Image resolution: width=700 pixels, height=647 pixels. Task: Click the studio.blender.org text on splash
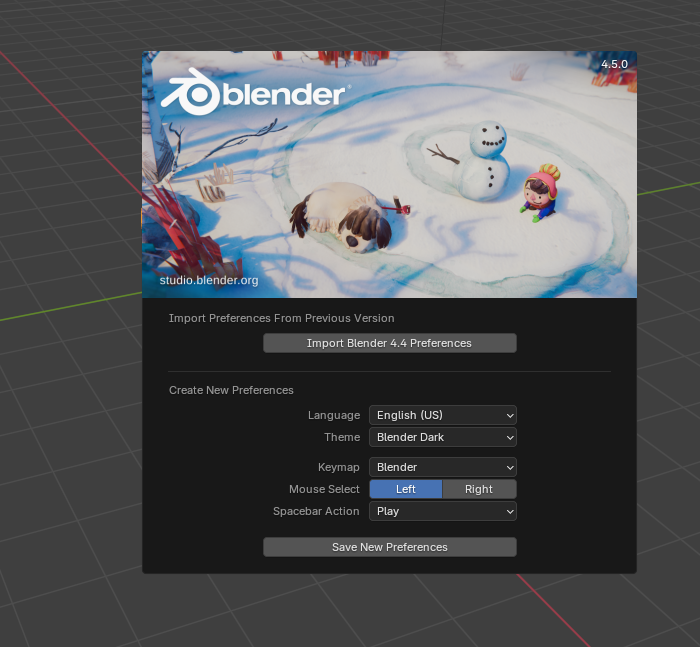tap(209, 280)
